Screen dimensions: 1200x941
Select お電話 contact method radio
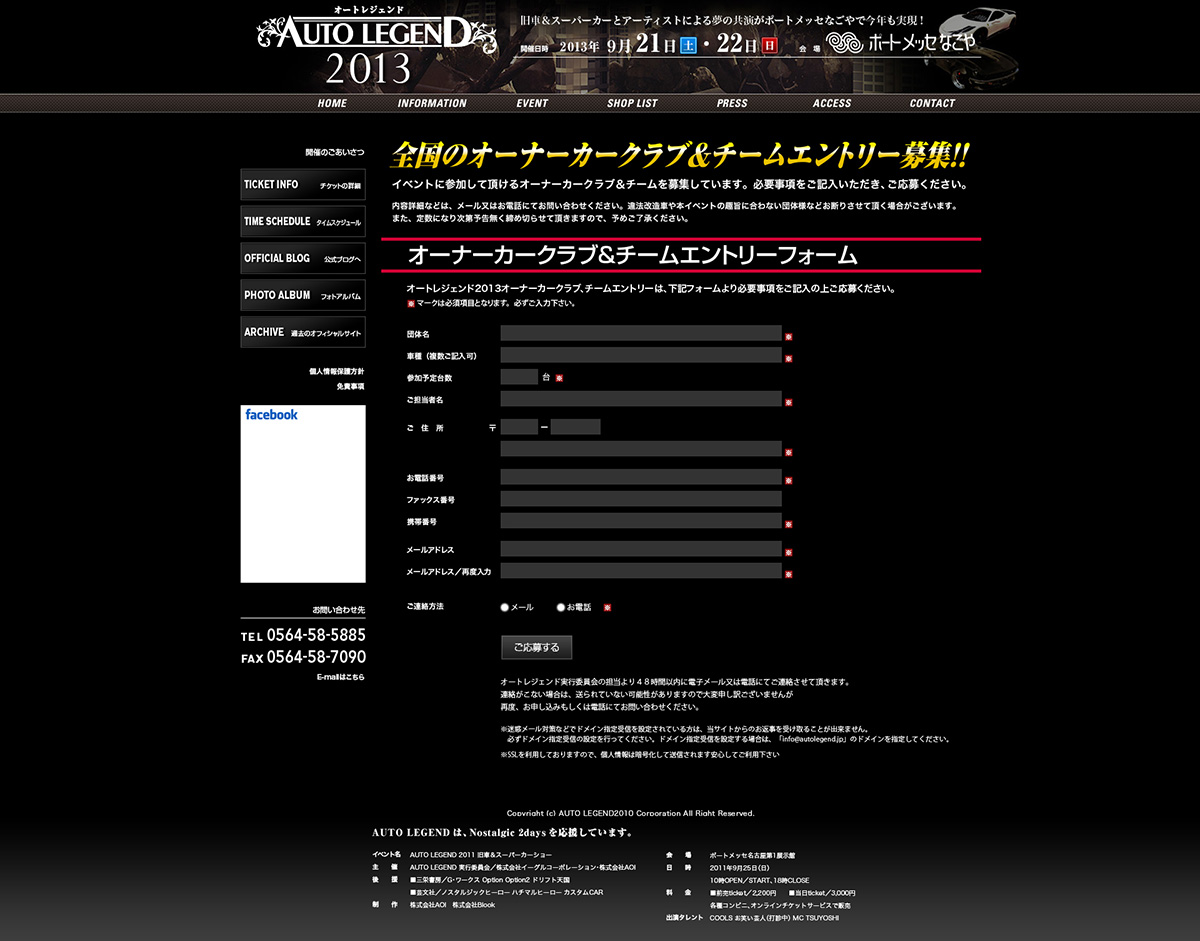(561, 607)
